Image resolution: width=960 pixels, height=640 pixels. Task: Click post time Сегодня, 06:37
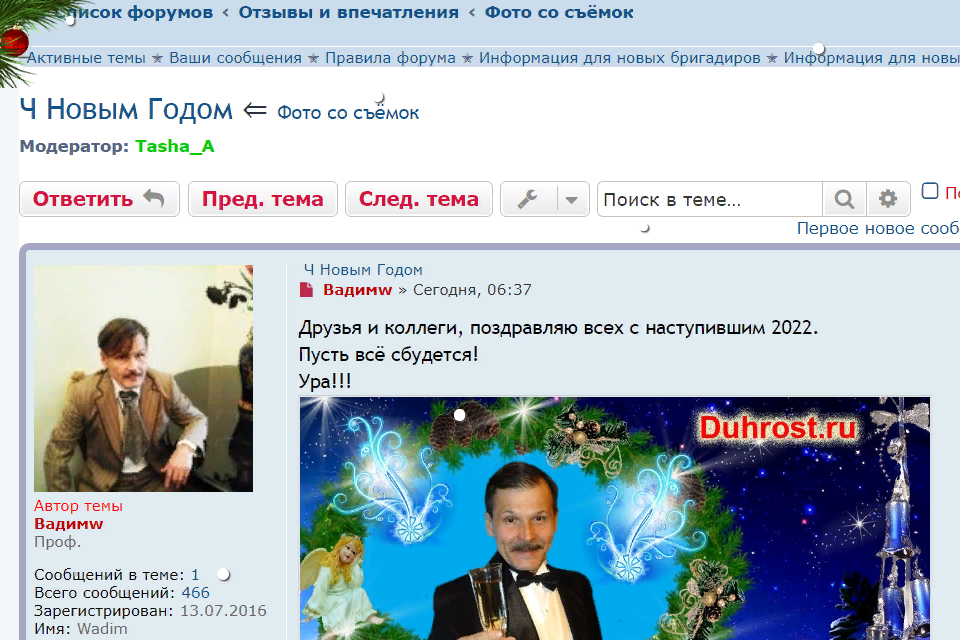coord(472,290)
